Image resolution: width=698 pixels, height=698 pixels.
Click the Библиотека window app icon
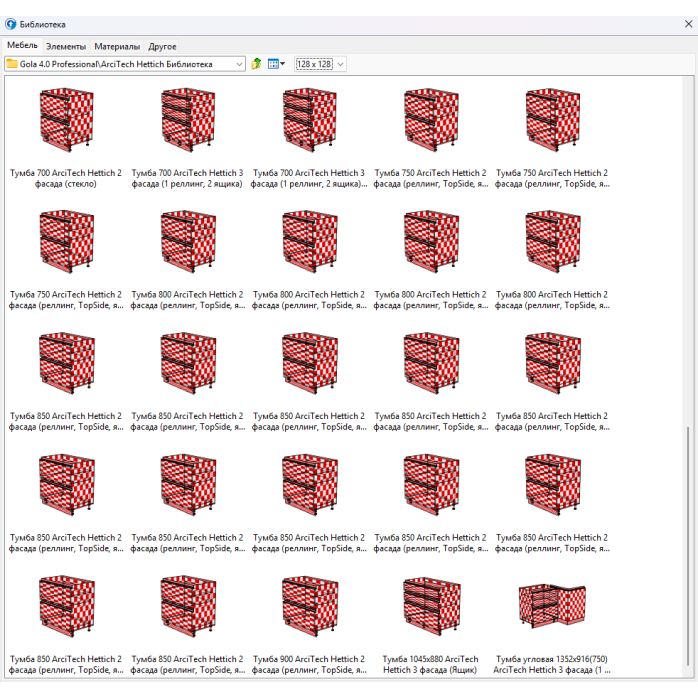pyautogui.click(x=11, y=24)
